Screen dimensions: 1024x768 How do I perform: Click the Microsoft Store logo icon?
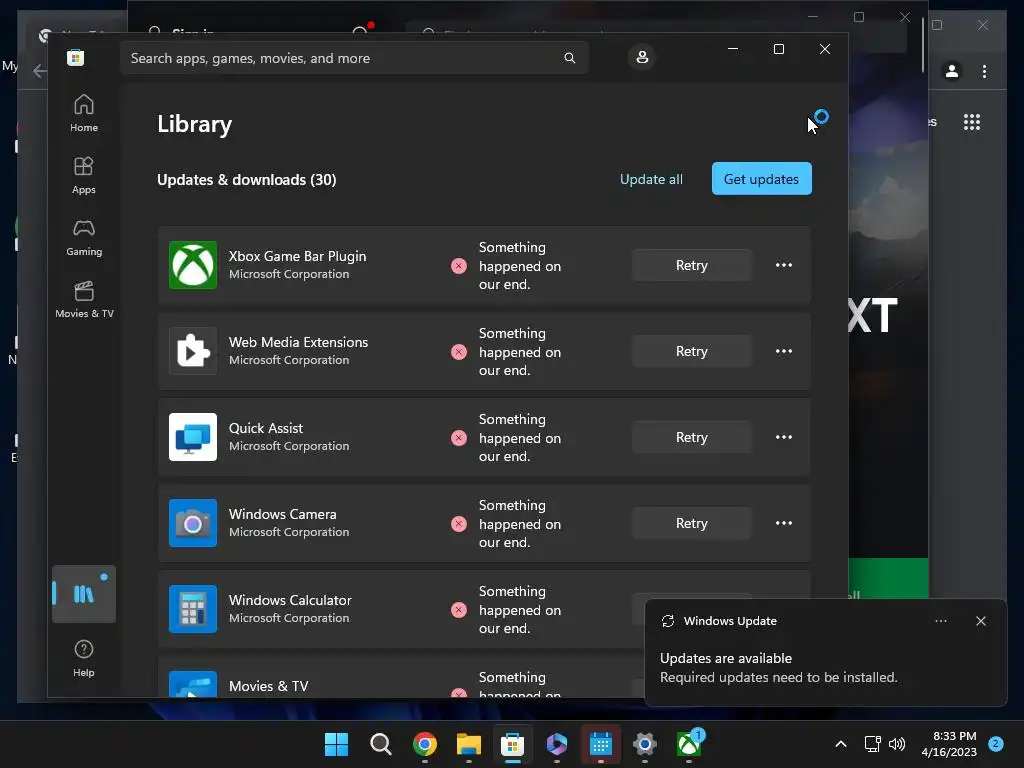click(76, 57)
